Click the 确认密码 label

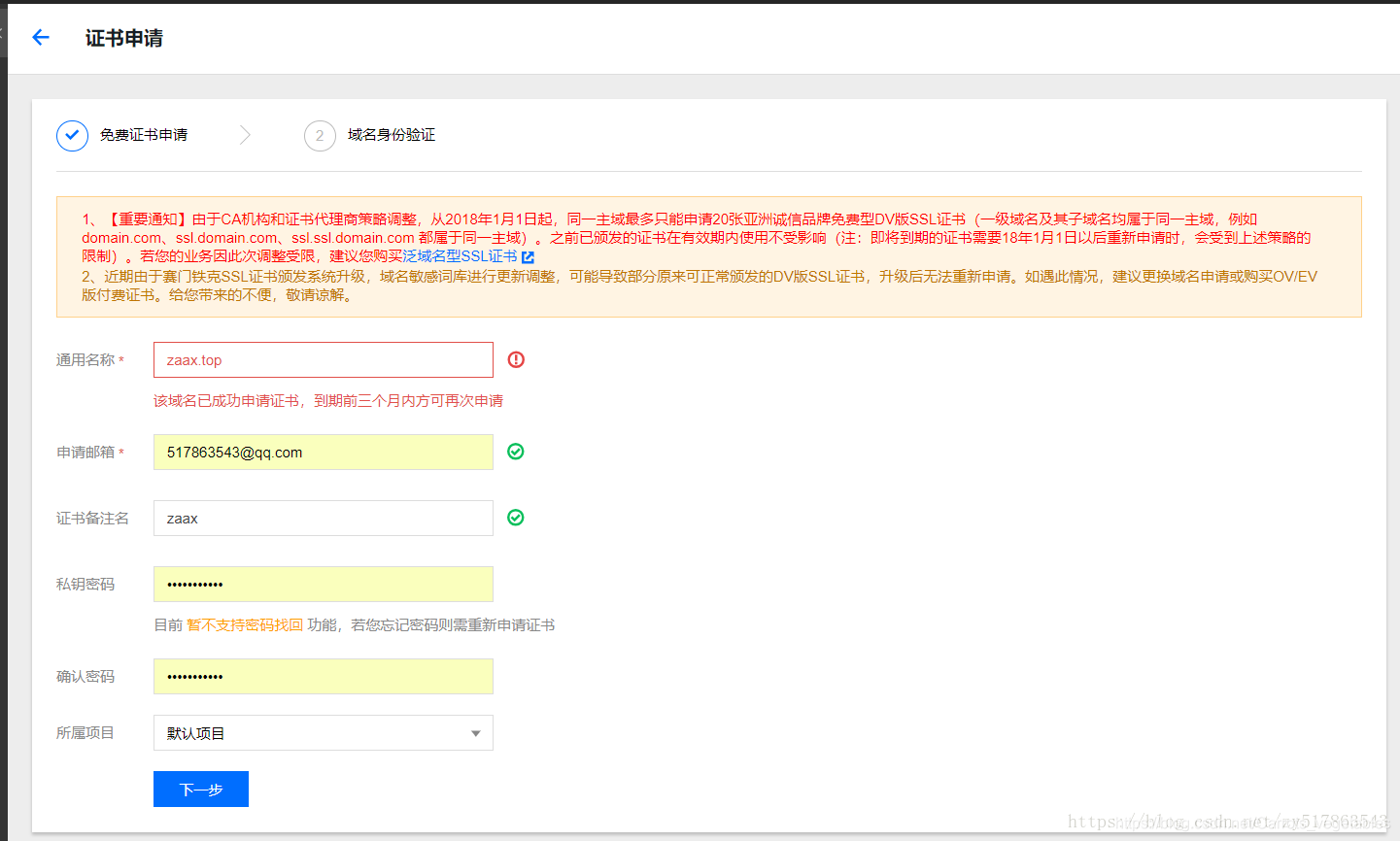point(85,677)
